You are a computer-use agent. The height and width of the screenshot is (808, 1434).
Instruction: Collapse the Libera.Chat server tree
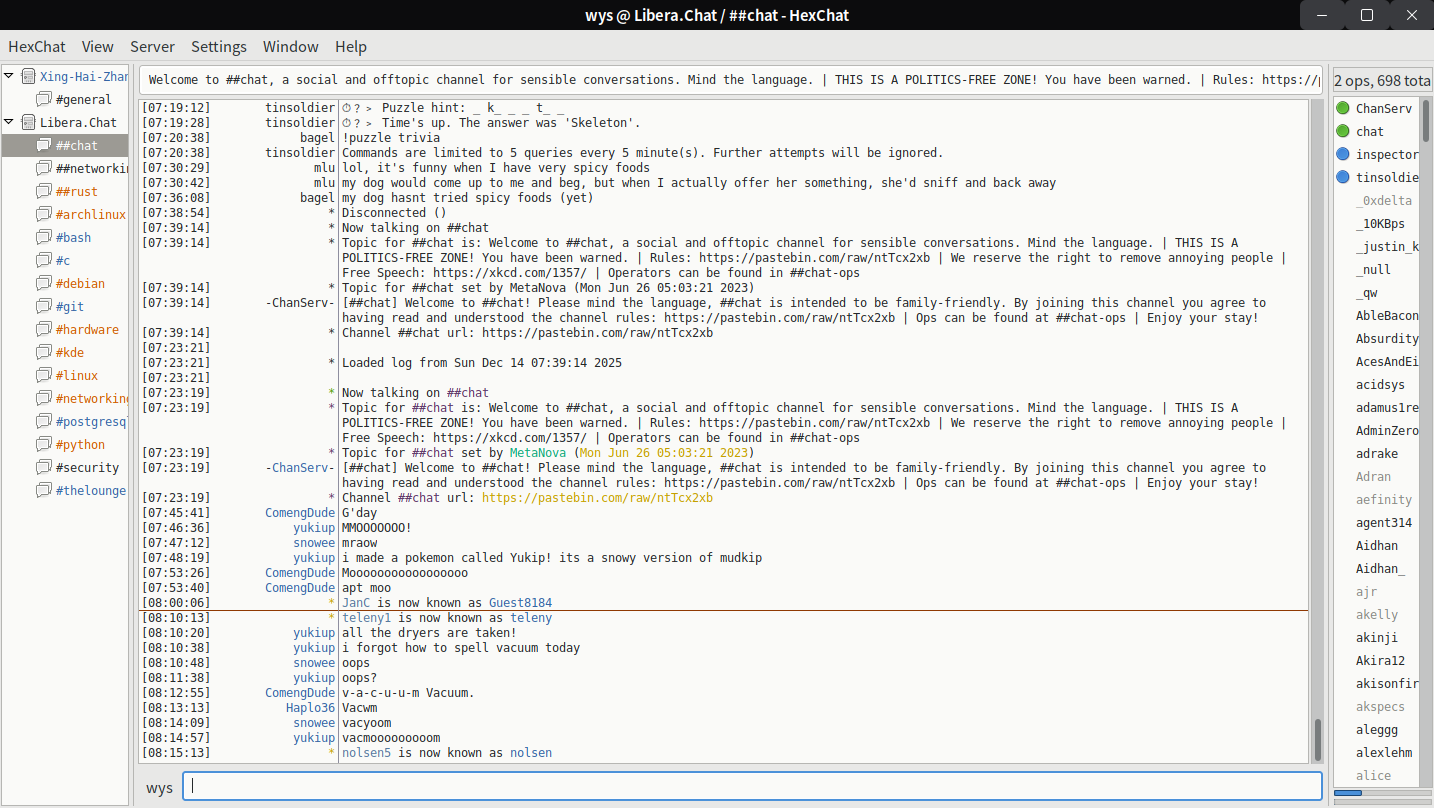9,122
